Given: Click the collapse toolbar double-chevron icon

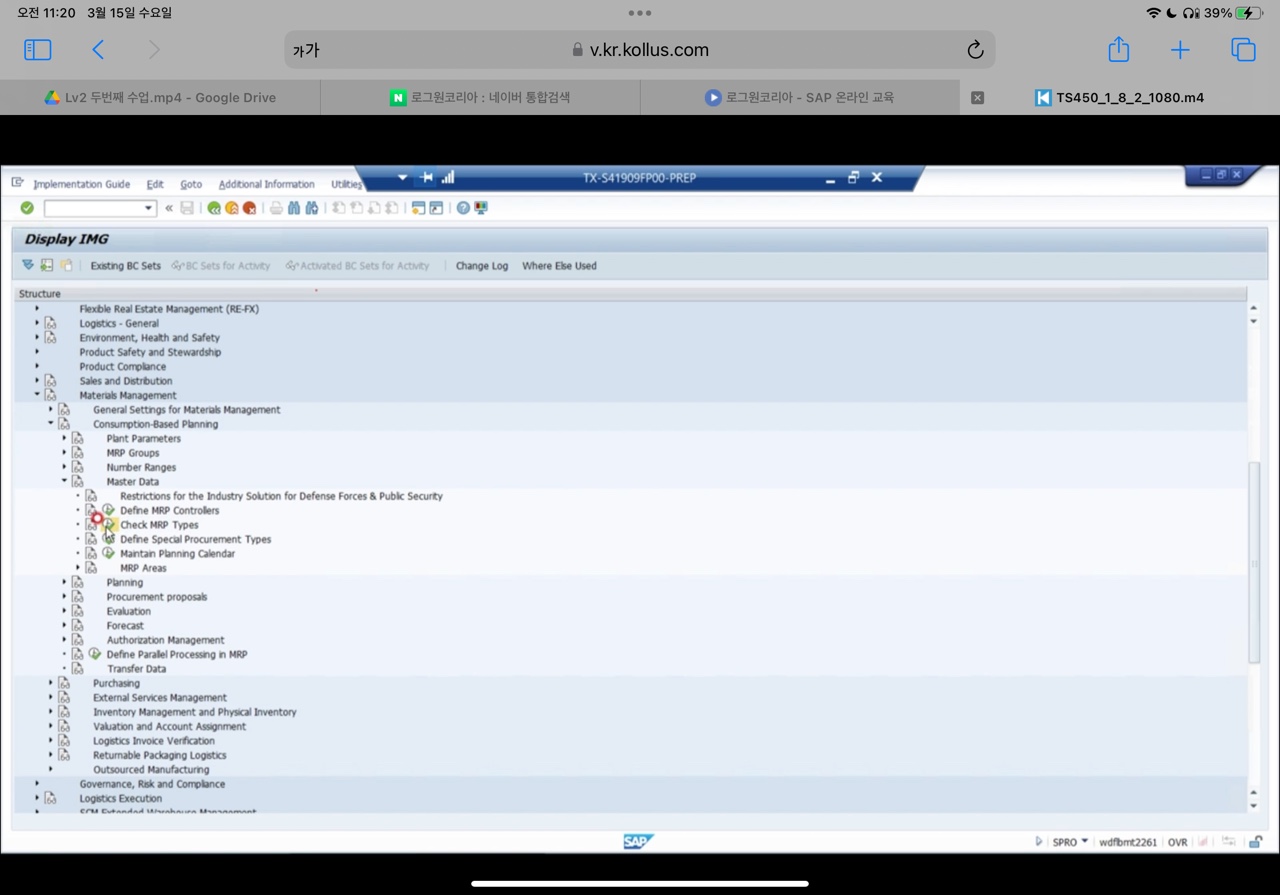Looking at the screenshot, I should pos(169,208).
